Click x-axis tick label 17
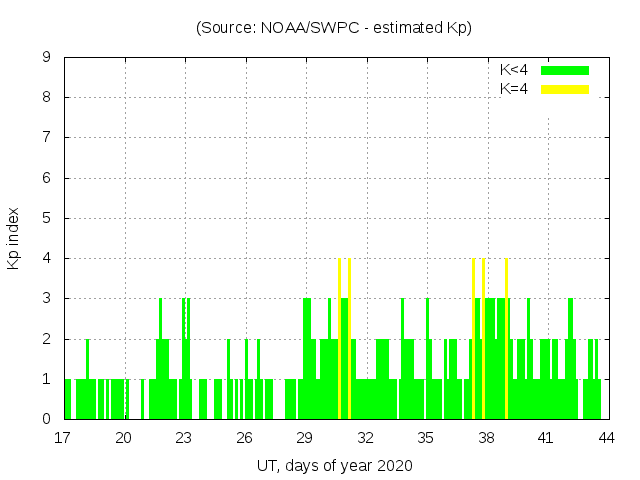 click(64, 437)
